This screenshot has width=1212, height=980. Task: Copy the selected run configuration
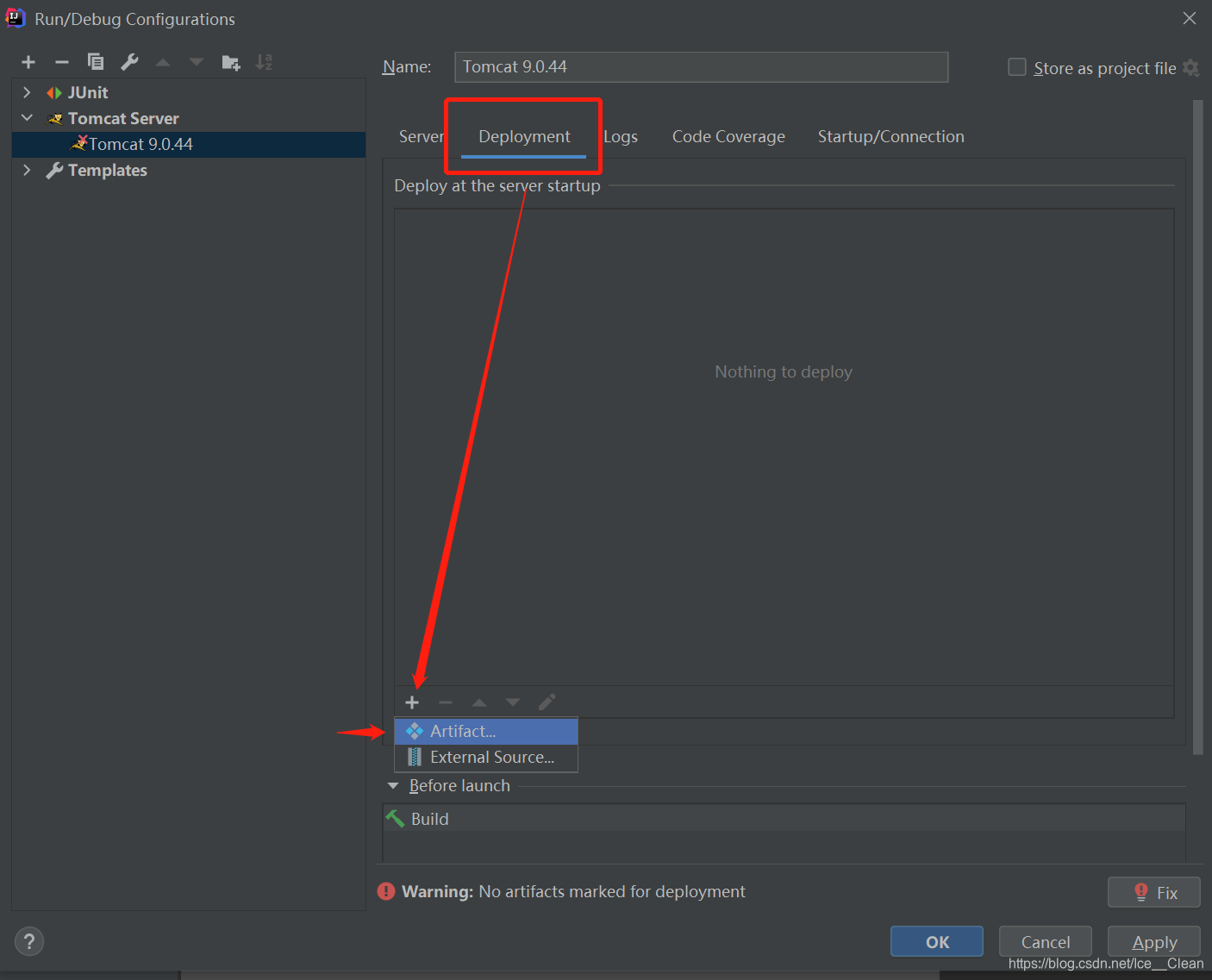[x=96, y=62]
